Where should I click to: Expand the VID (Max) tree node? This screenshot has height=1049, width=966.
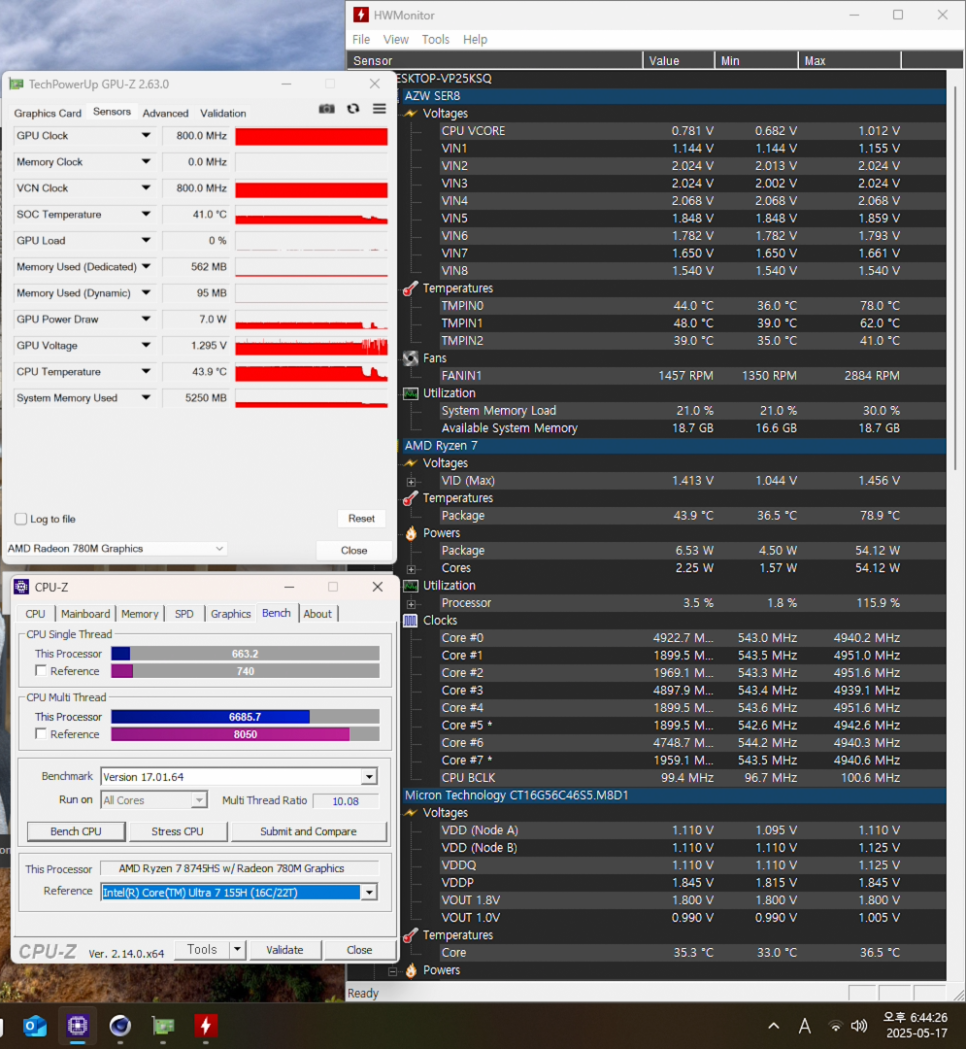click(x=411, y=482)
